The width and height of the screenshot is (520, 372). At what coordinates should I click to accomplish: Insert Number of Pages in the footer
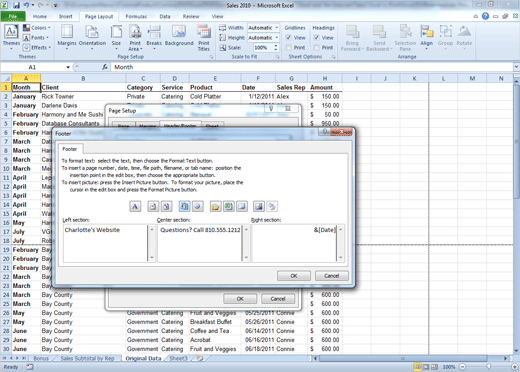[x=166, y=207]
